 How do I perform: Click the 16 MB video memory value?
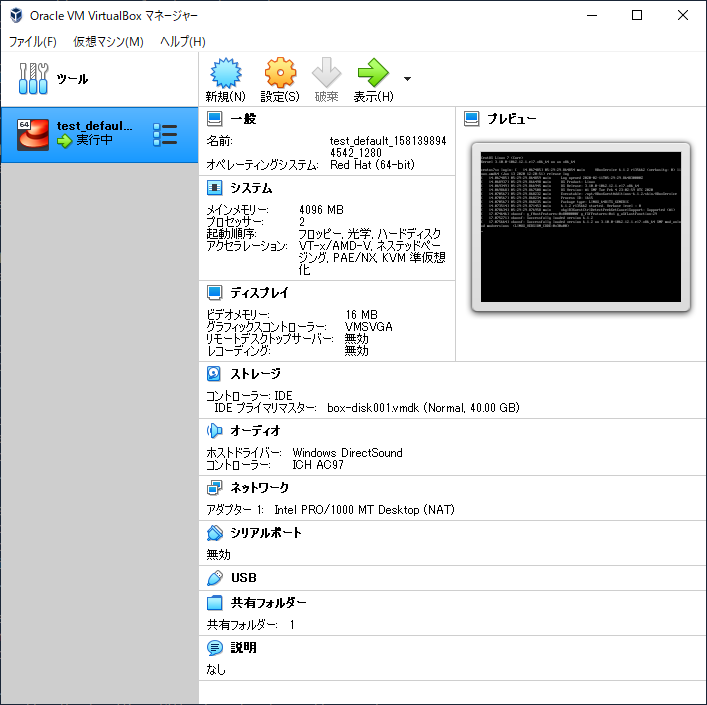pyautogui.click(x=361, y=314)
